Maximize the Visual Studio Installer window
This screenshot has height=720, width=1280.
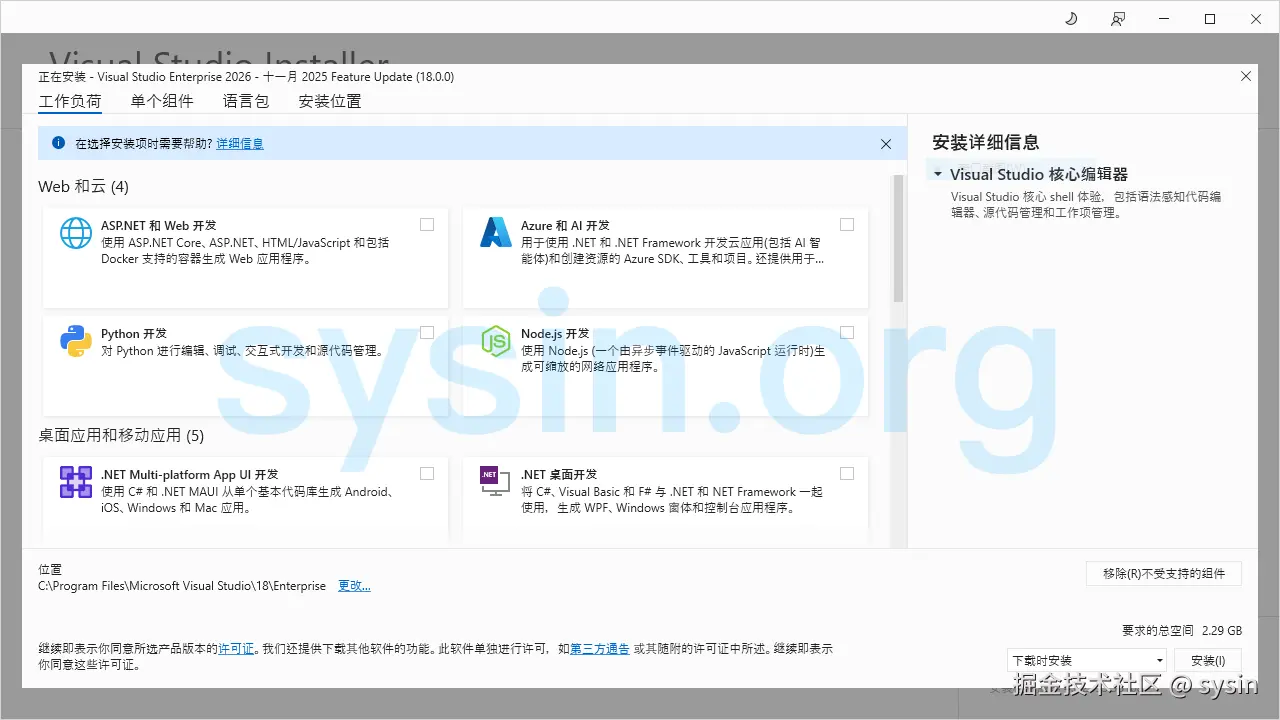click(1210, 19)
